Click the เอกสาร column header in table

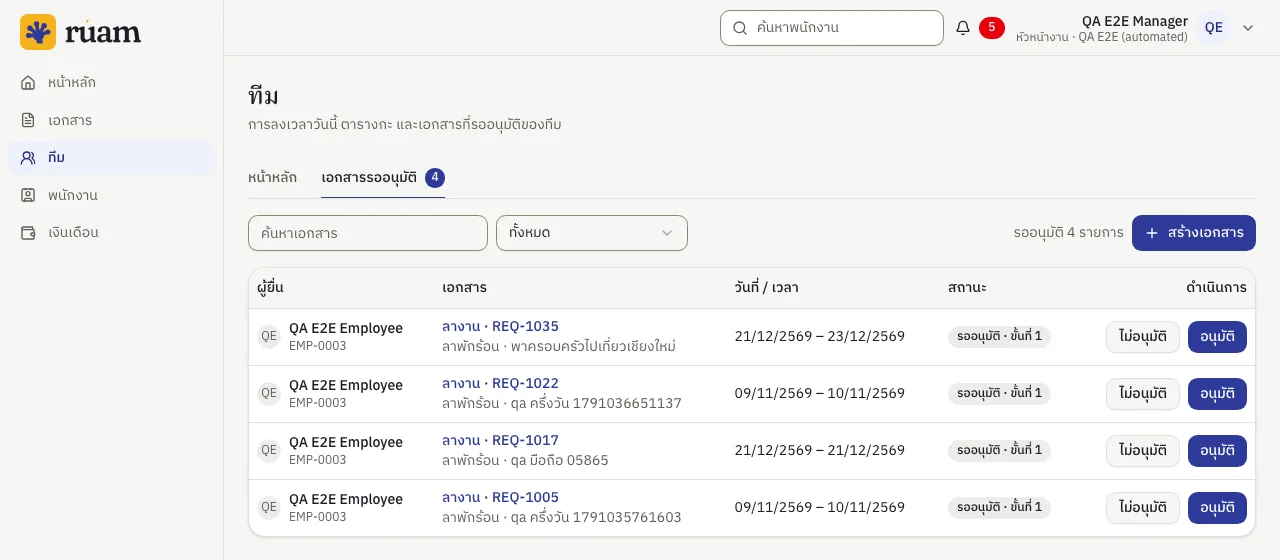point(464,288)
